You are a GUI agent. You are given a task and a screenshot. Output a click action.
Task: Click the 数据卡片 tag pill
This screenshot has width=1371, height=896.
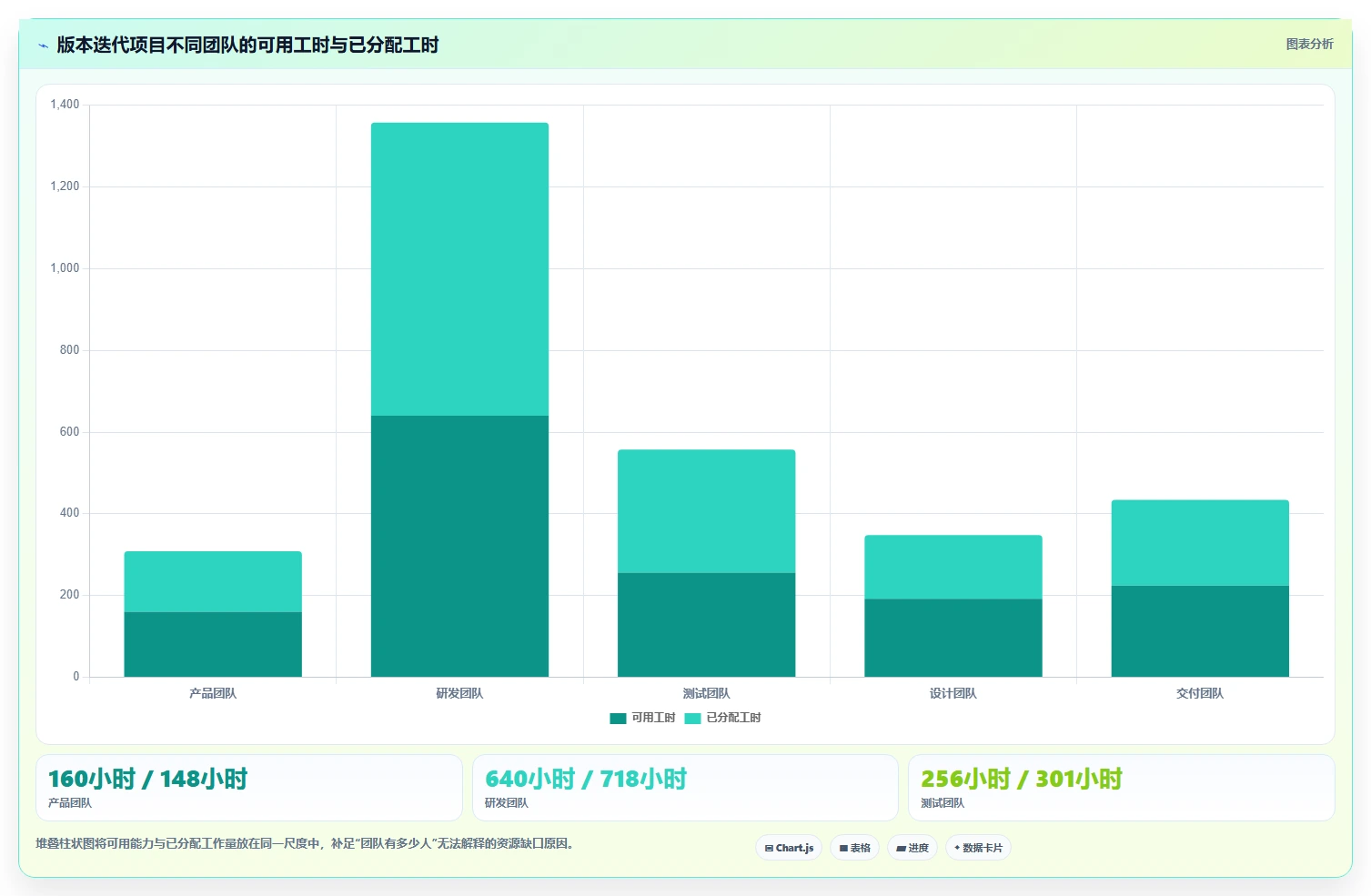(x=978, y=848)
